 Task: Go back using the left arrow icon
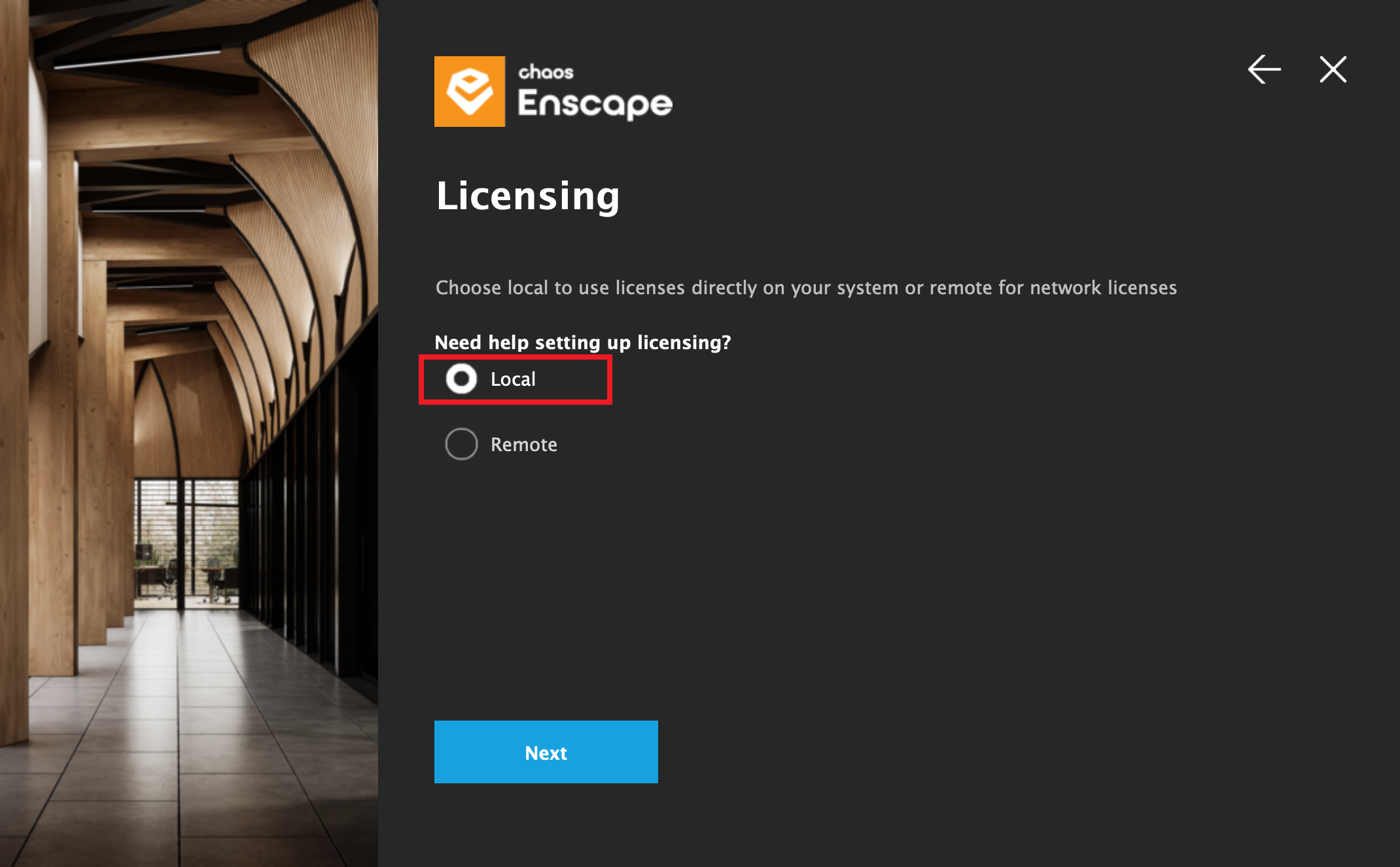(x=1264, y=69)
